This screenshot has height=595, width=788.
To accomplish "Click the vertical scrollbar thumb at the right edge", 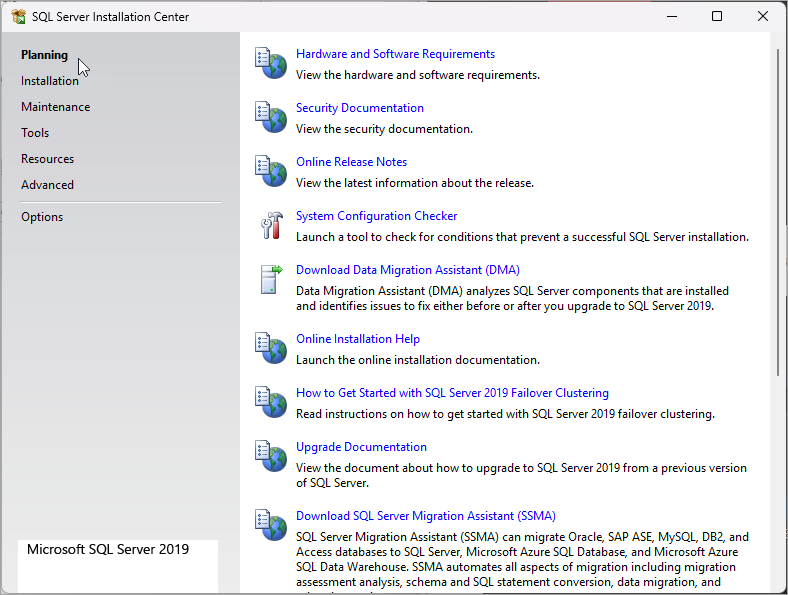I will click(778, 211).
